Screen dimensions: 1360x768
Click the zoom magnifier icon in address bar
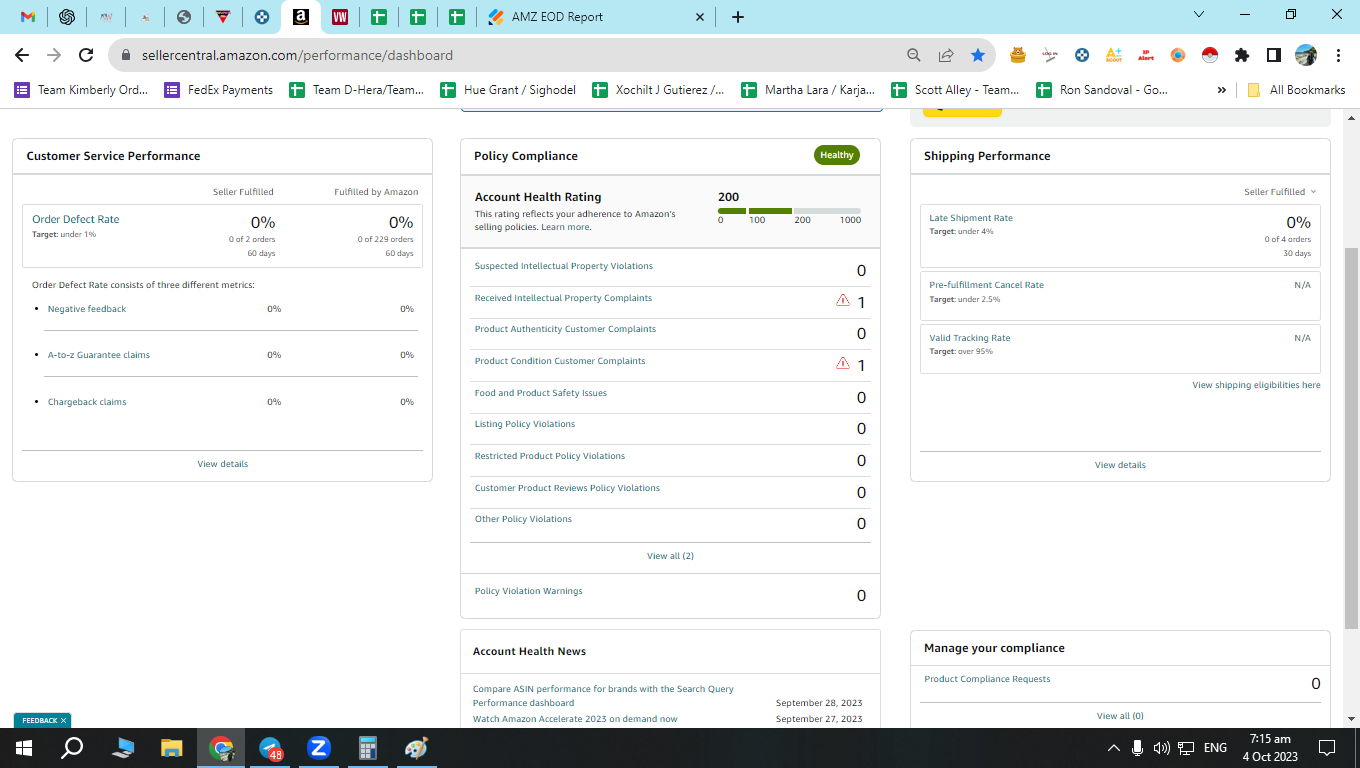pyautogui.click(x=914, y=55)
